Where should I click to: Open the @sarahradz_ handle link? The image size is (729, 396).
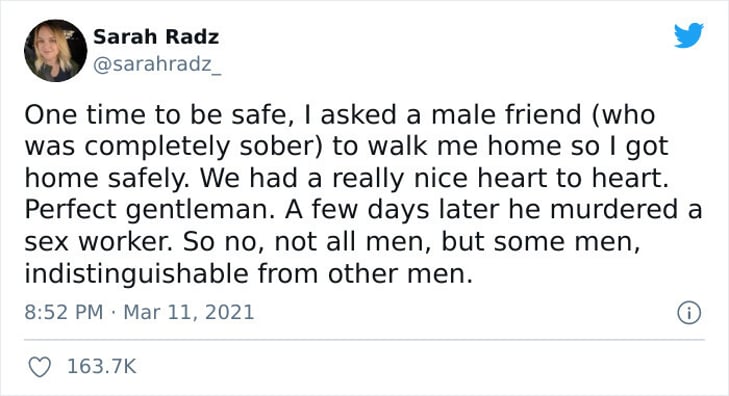pyautogui.click(x=157, y=64)
